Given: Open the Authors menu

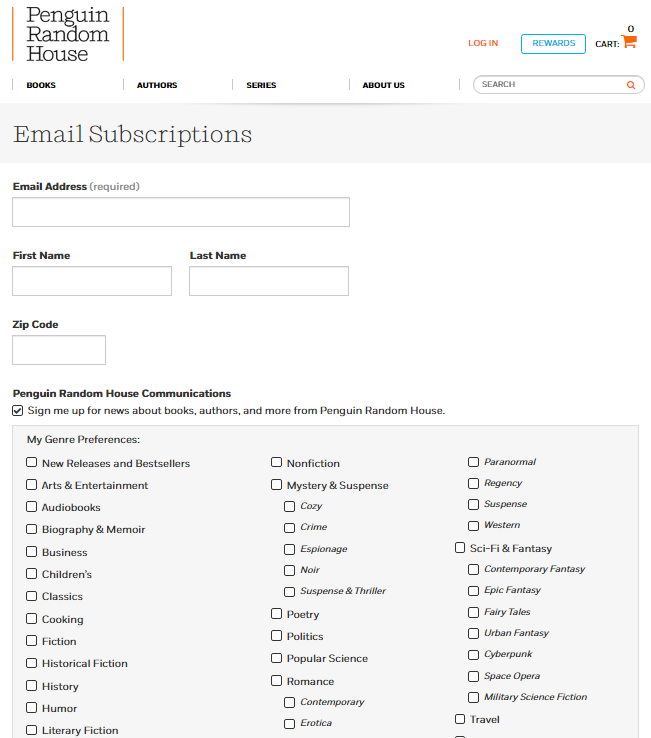Looking at the screenshot, I should pos(157,85).
